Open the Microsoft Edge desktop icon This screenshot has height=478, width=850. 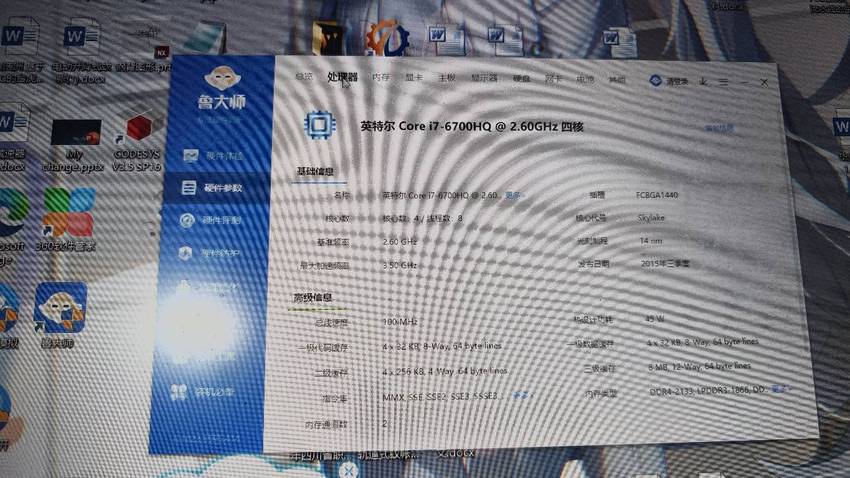[x=11, y=227]
